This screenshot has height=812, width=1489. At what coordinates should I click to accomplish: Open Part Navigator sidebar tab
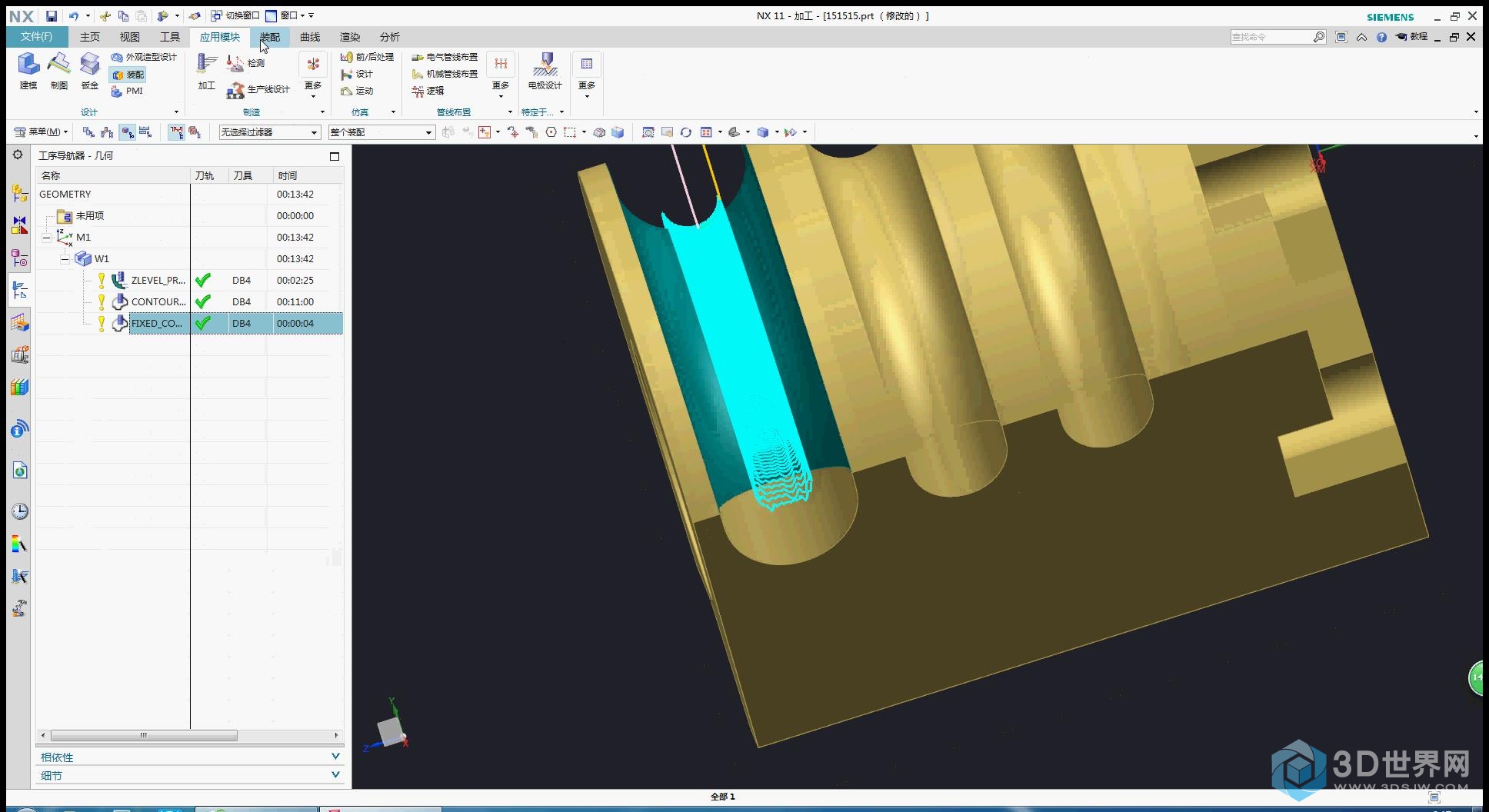pyautogui.click(x=20, y=258)
